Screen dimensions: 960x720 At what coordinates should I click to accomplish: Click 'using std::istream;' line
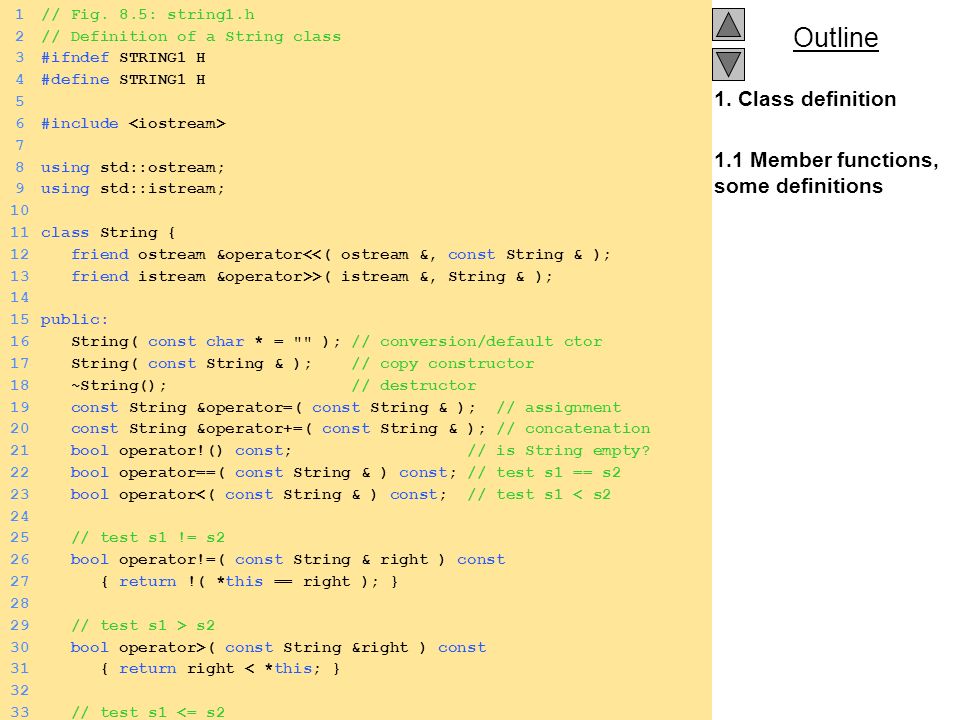point(132,189)
